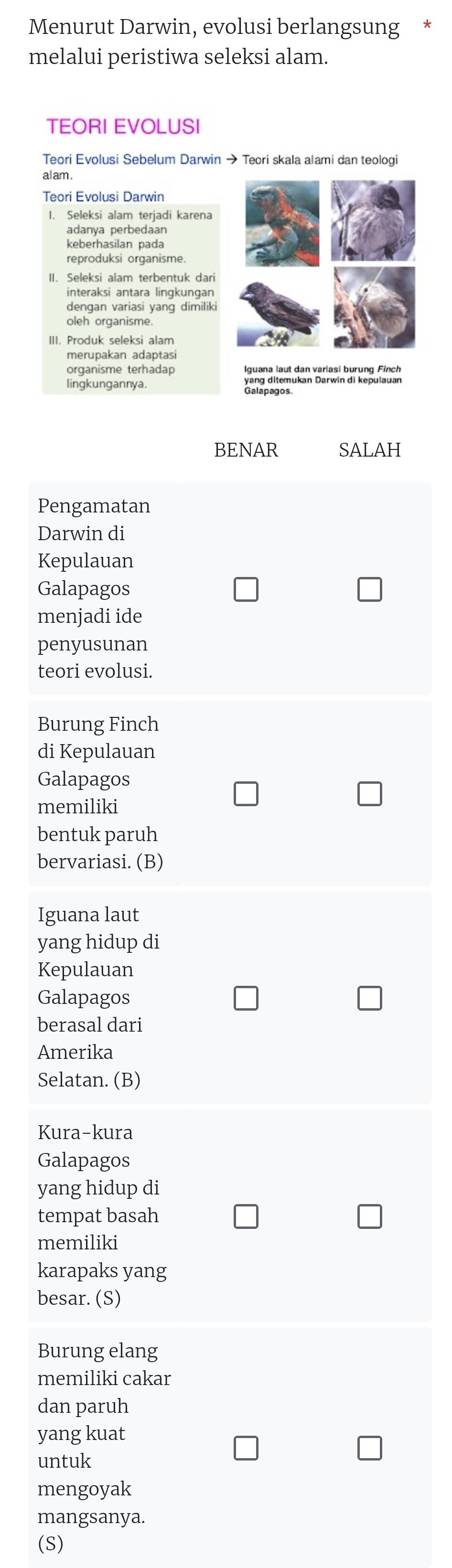
Task: Click the SALAH column header
Action: (x=370, y=450)
